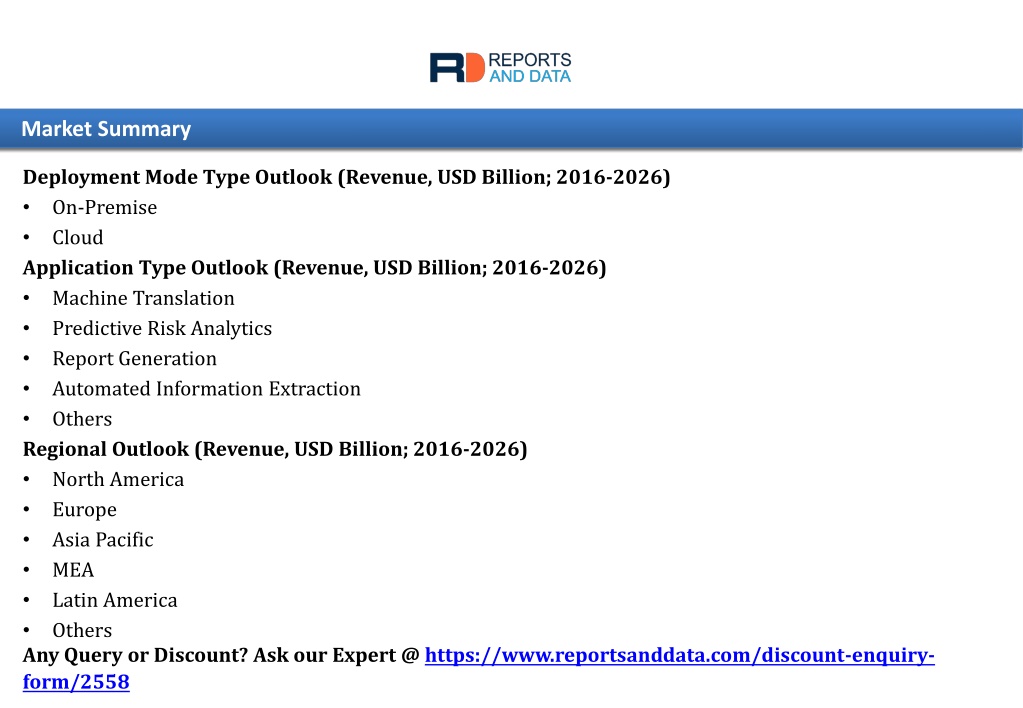Select the 'Cloud' bullet
The image size is (1023, 708).
(x=78, y=238)
